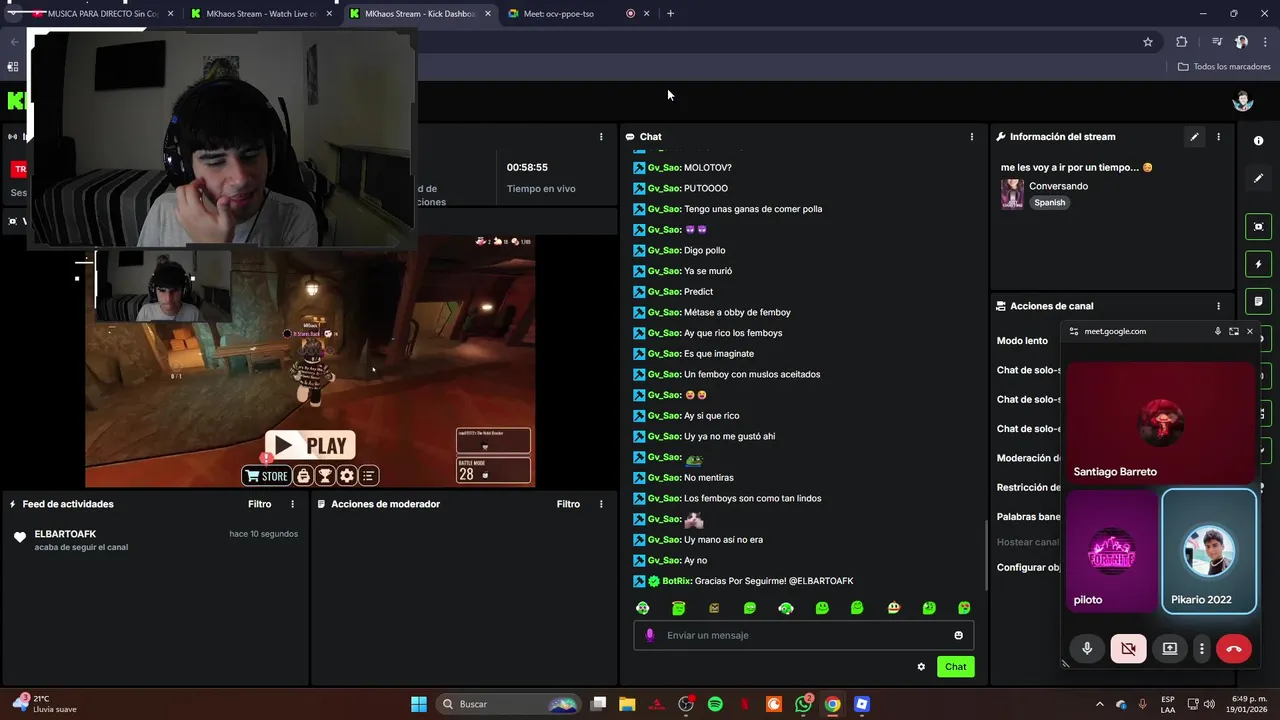Open Chat panel three-dot menu

tap(971, 137)
